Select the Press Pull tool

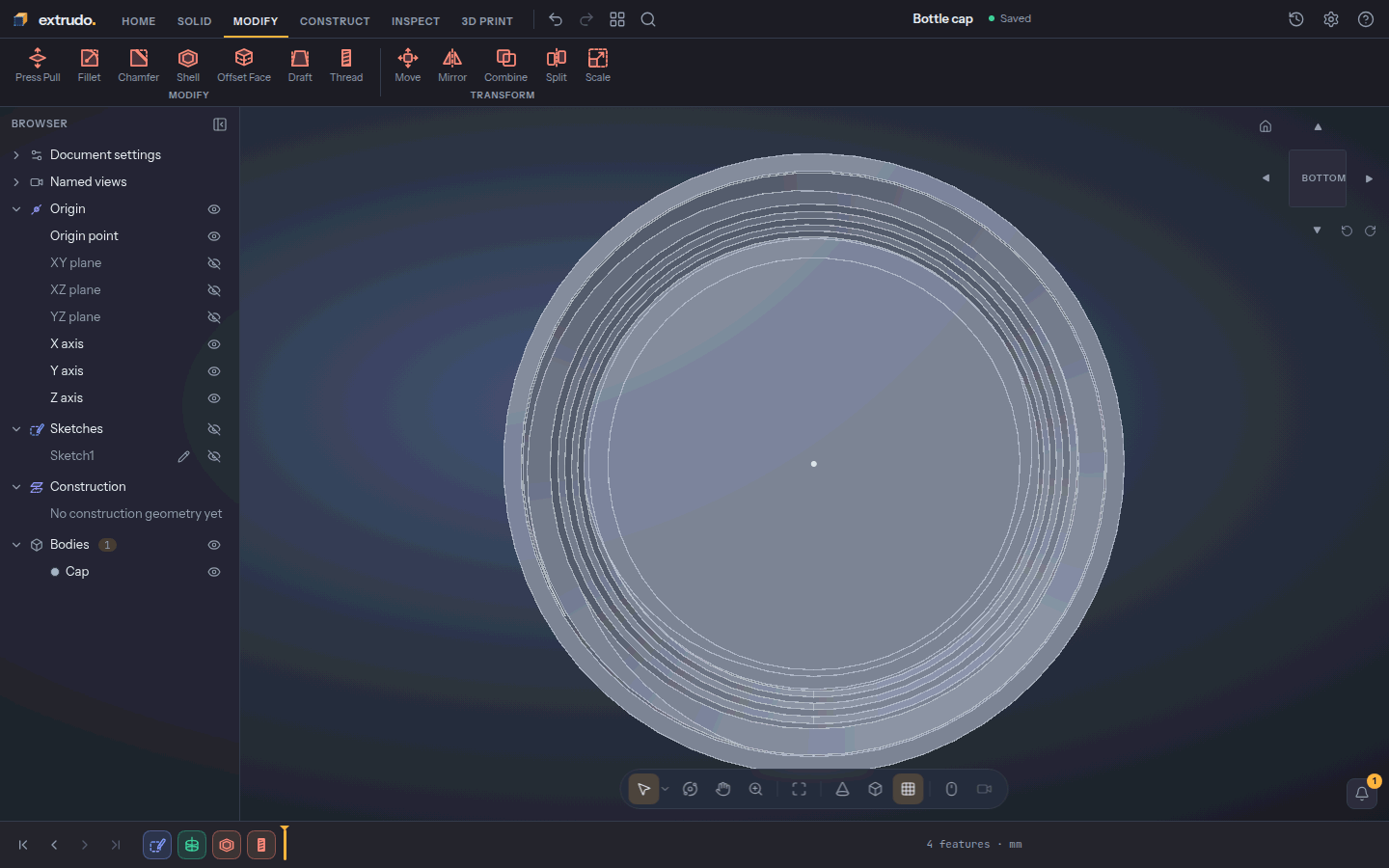tap(38, 66)
